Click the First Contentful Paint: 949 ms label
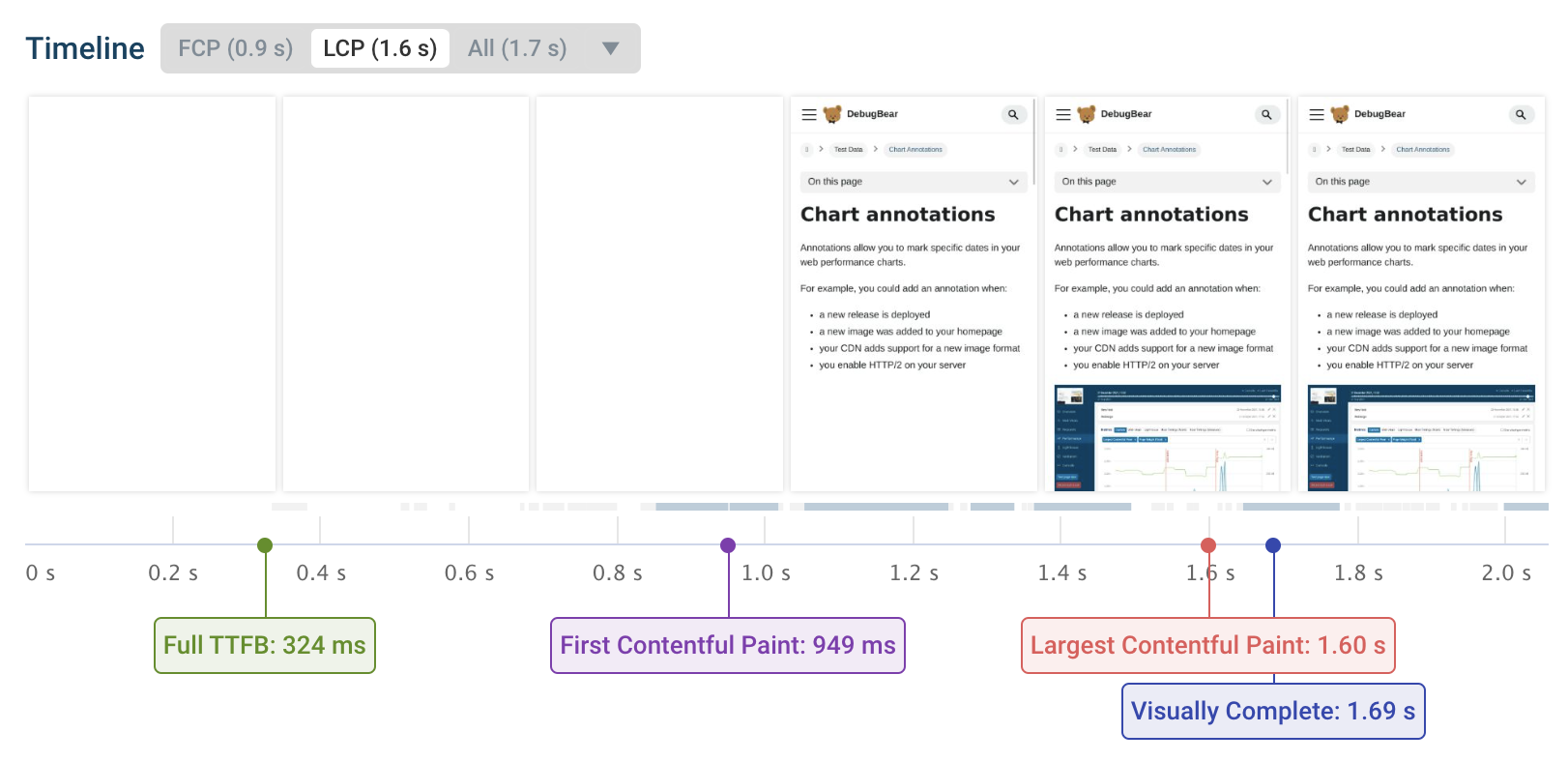Screen dimensions: 1568x762 tap(728, 645)
